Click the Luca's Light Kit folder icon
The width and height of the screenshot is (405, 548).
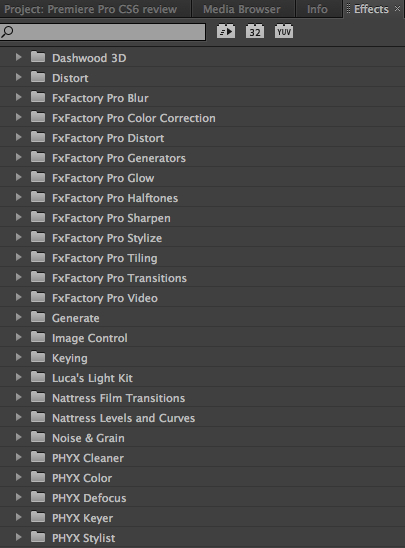coord(38,377)
